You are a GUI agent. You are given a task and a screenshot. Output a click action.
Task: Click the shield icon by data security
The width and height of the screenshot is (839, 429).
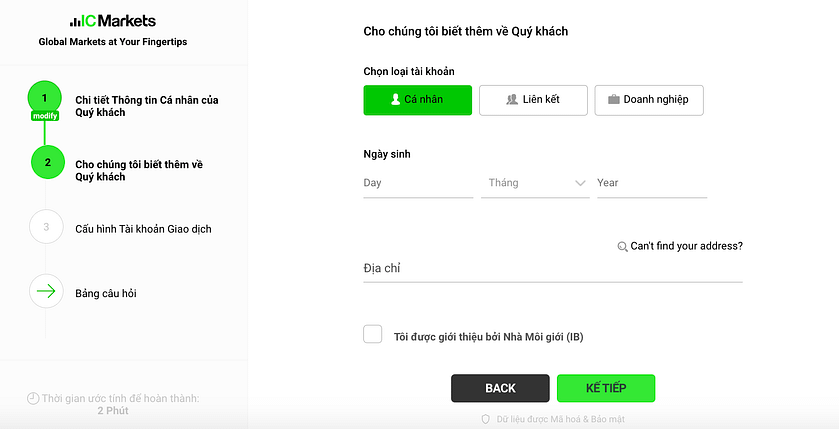486,419
